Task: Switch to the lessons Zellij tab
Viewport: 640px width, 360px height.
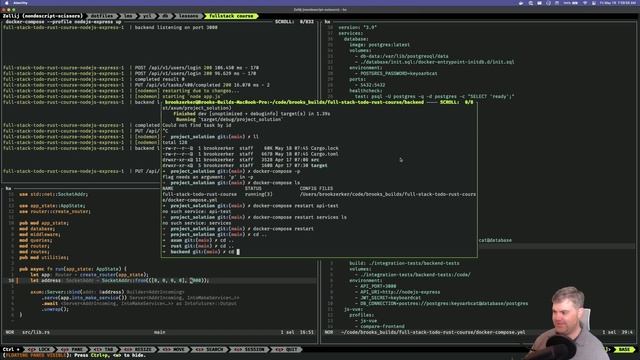Action: [x=189, y=16]
